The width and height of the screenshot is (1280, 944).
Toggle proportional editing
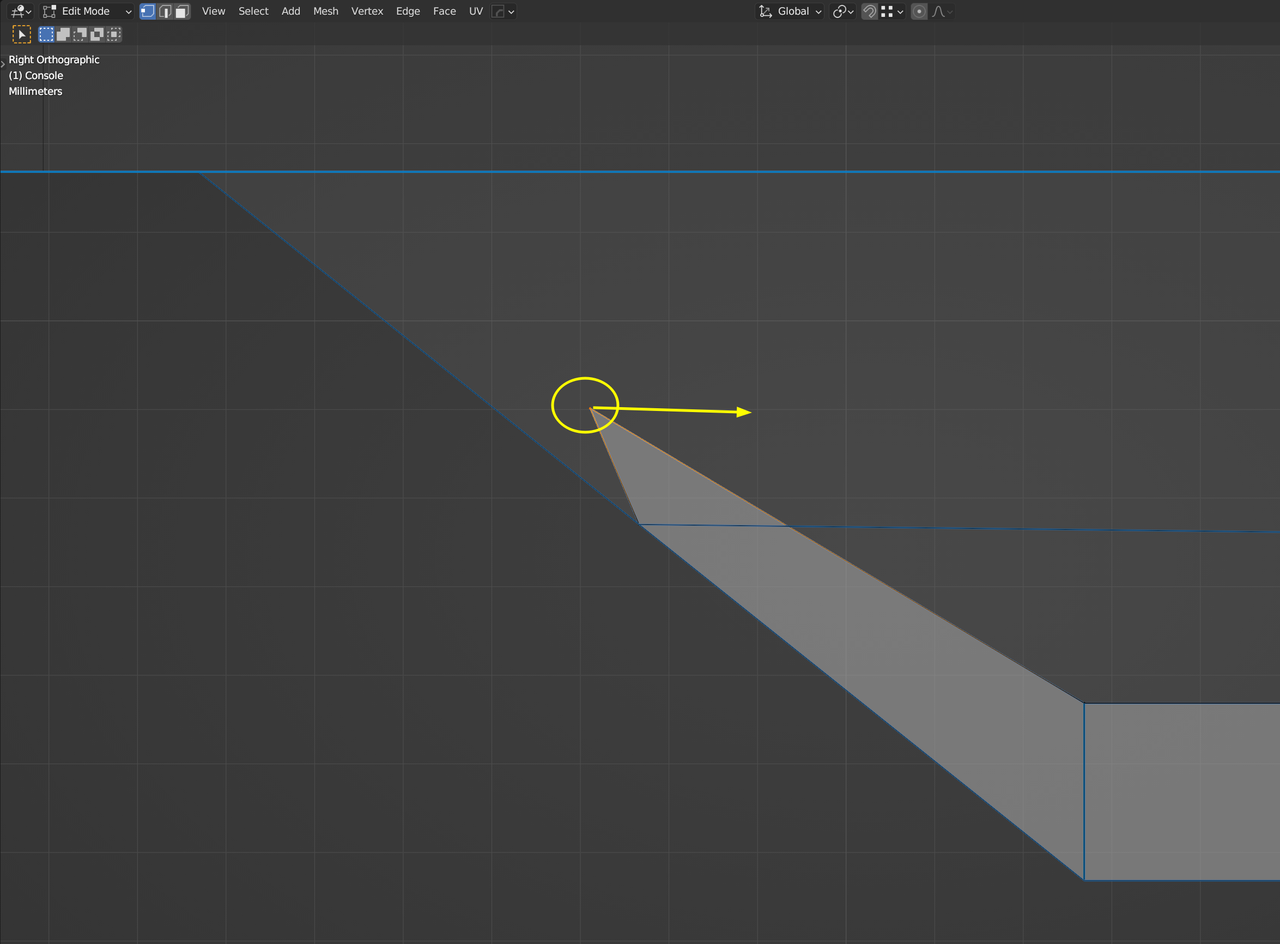[919, 11]
